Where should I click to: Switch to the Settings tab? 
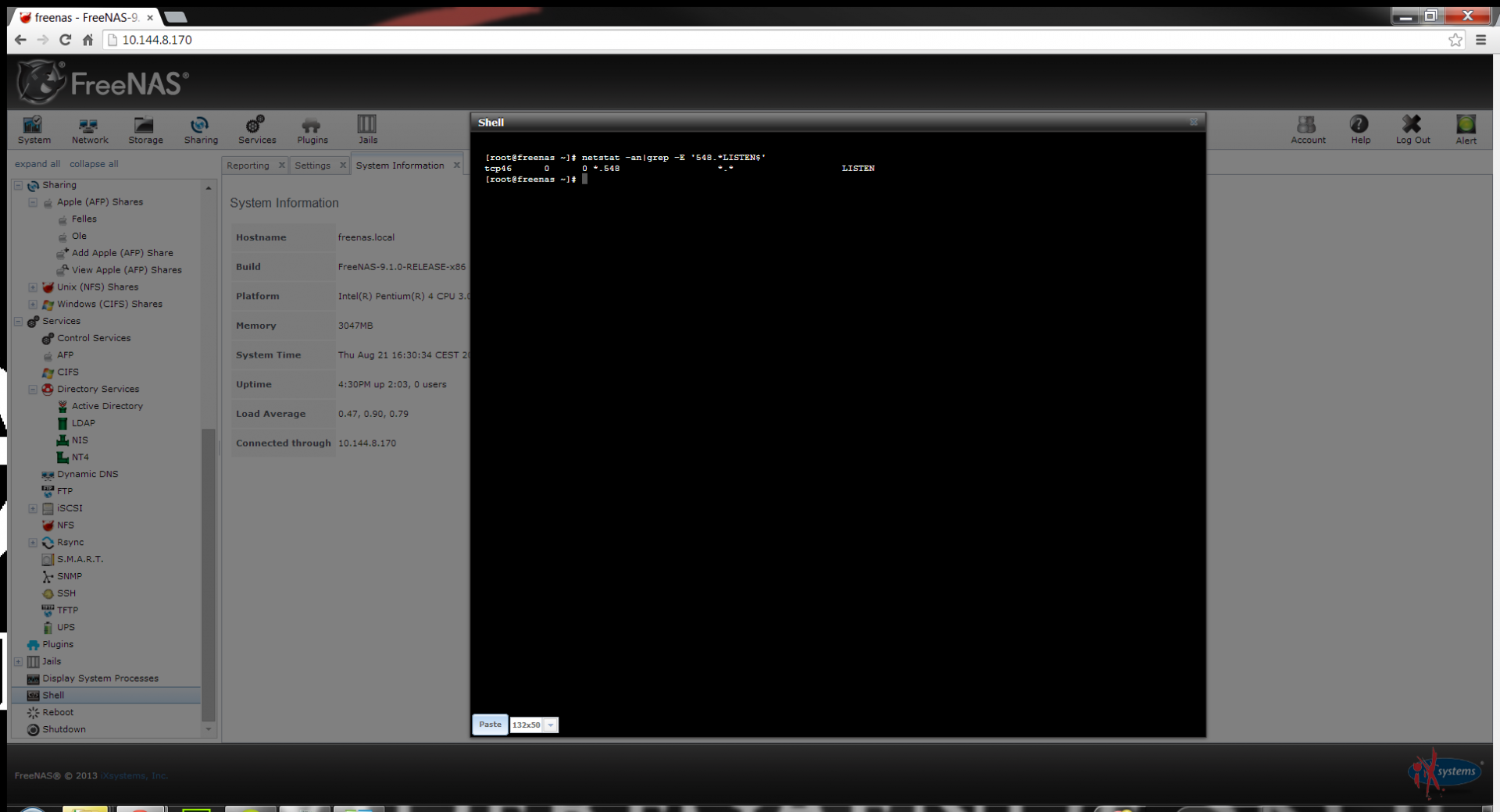pos(312,165)
